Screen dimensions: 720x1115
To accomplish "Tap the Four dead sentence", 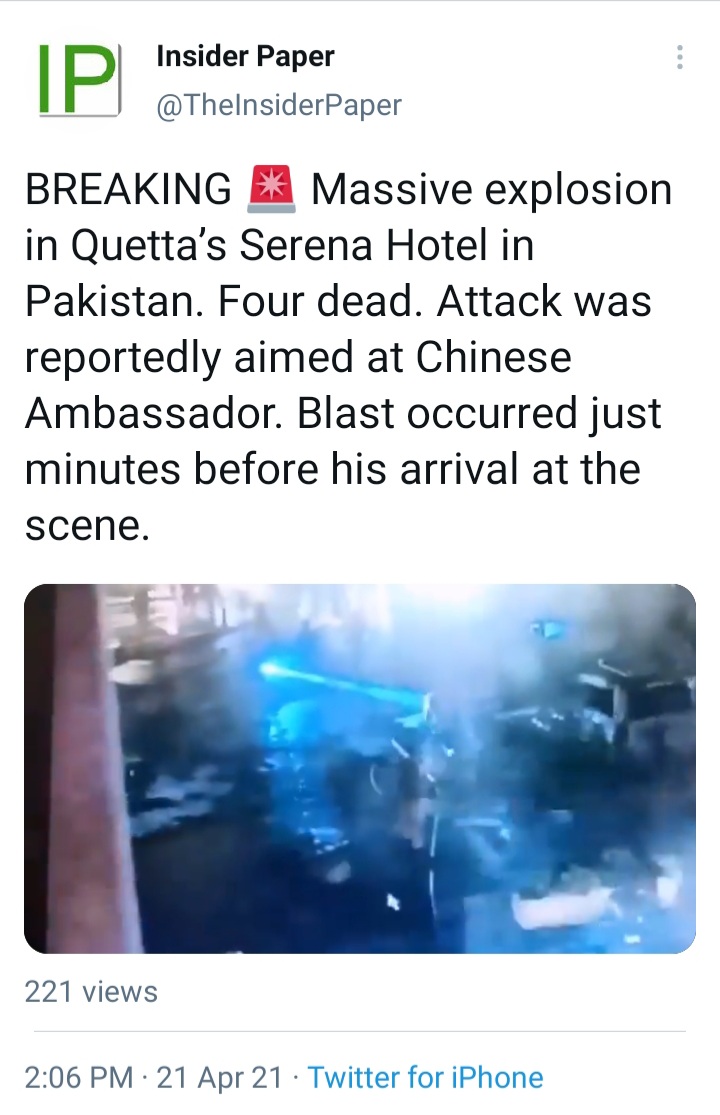I will point(316,301).
